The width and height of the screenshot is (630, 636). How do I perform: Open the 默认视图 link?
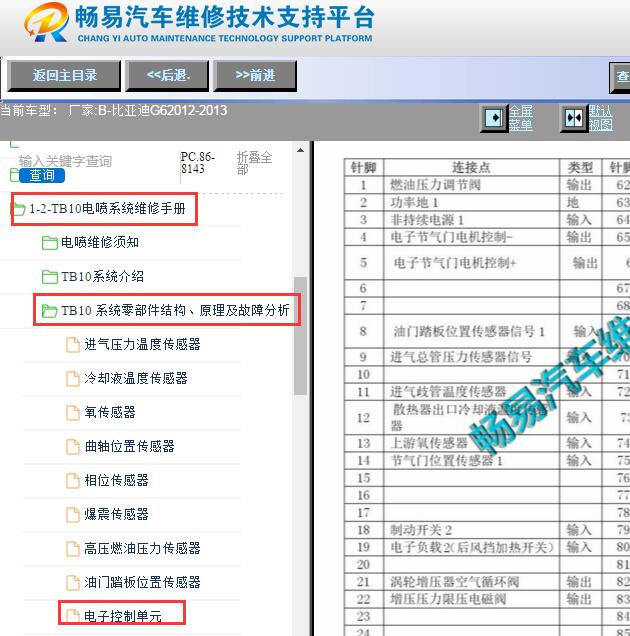pos(601,118)
